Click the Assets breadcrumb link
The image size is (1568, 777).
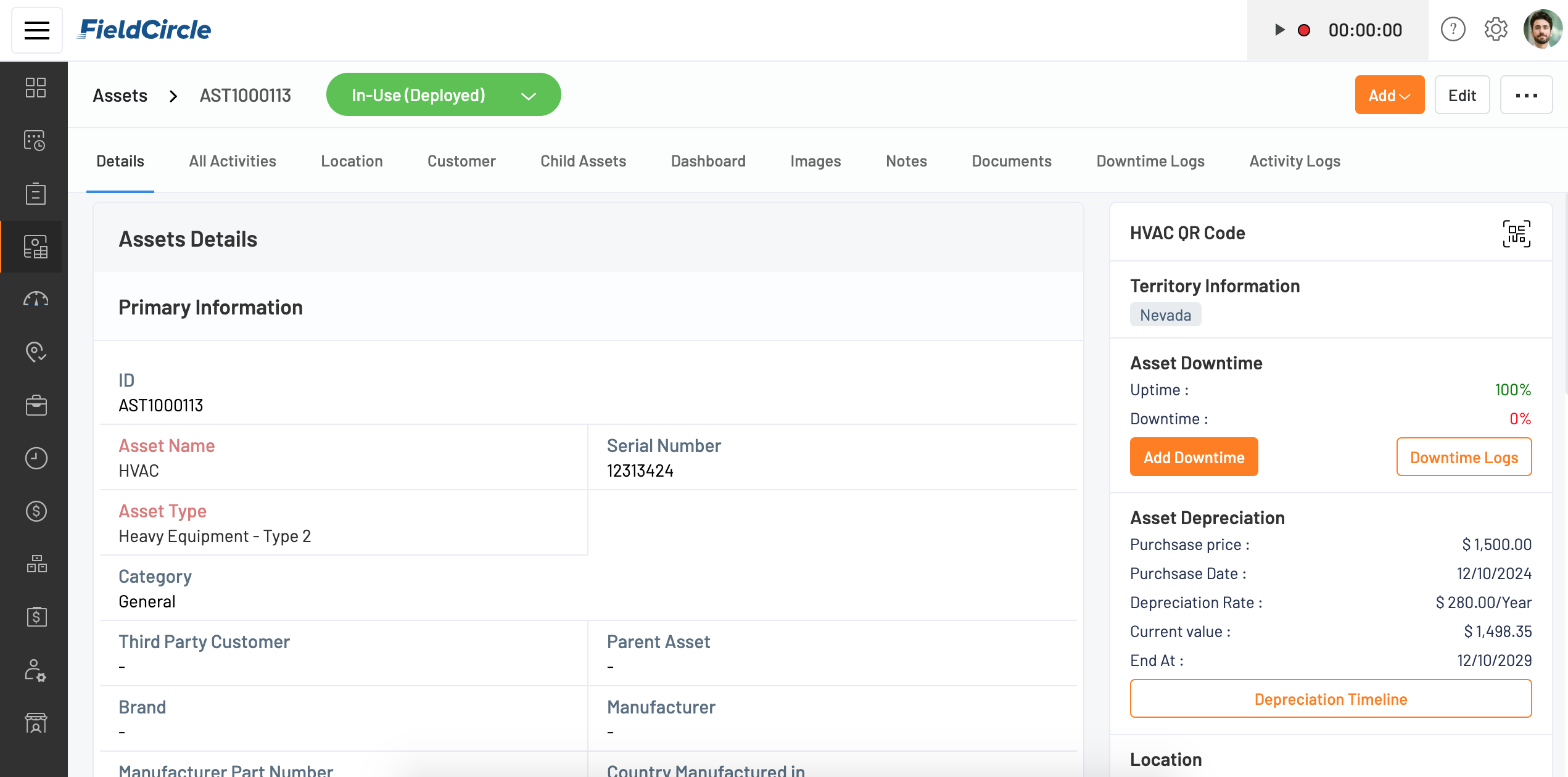(120, 96)
